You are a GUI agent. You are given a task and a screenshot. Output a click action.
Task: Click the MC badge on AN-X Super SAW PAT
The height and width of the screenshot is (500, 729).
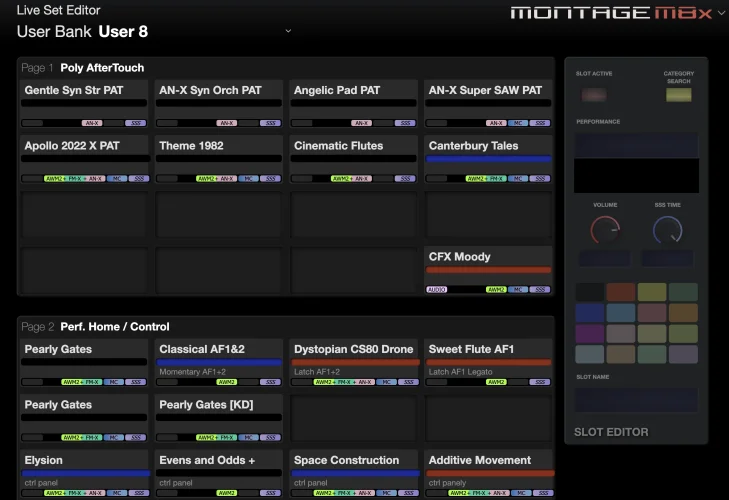click(x=516, y=123)
